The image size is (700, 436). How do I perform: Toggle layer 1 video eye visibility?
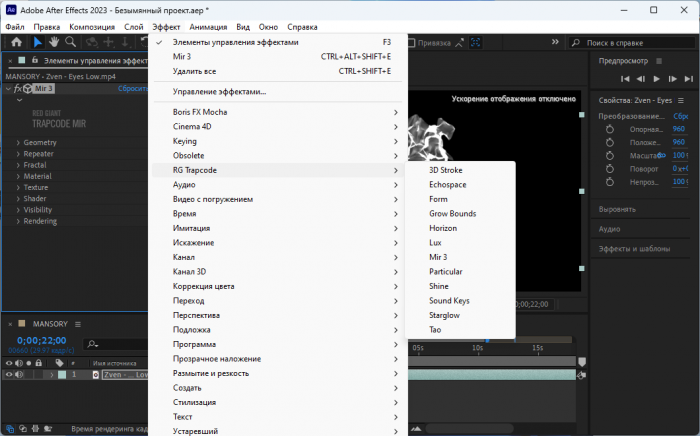click(x=9, y=374)
